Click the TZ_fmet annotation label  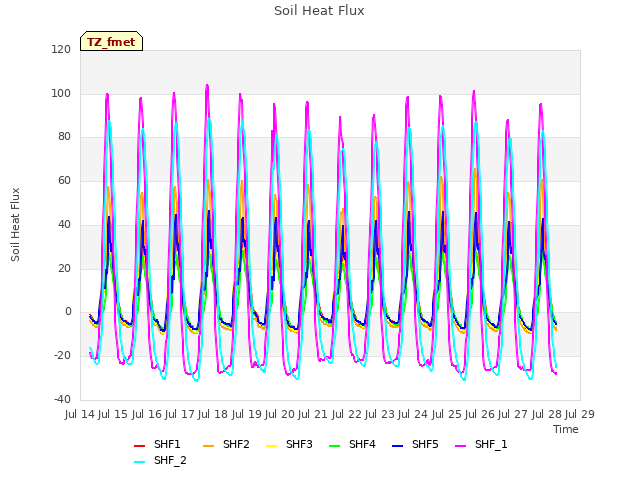111,42
